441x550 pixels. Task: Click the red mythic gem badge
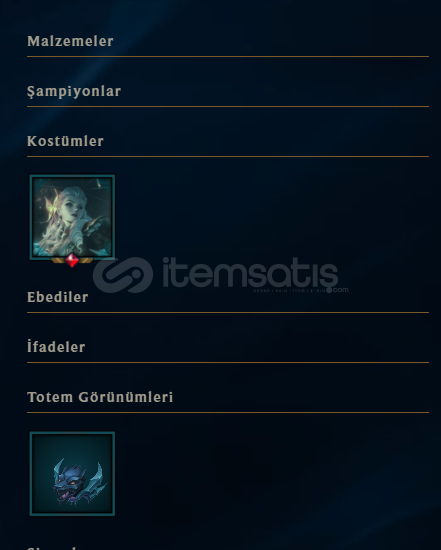coord(72,260)
